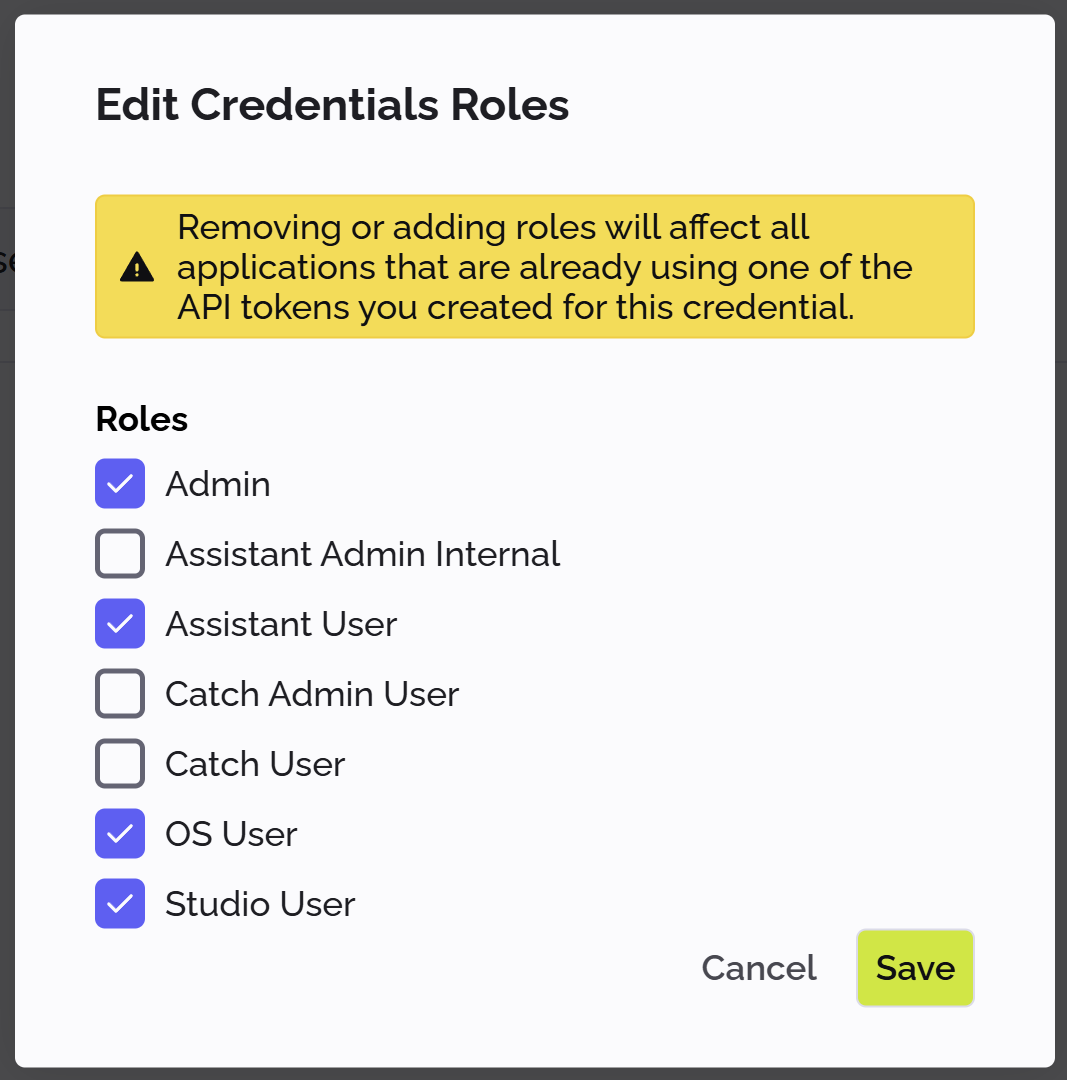
Task: Enable the Assistant Admin Internal role
Action: tap(120, 553)
